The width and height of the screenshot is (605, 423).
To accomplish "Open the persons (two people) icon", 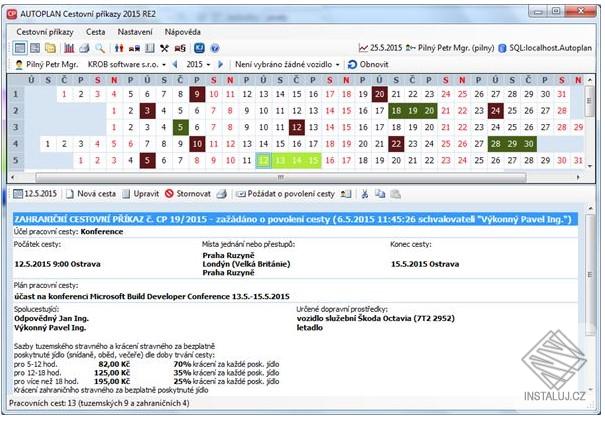I will click(x=119, y=48).
